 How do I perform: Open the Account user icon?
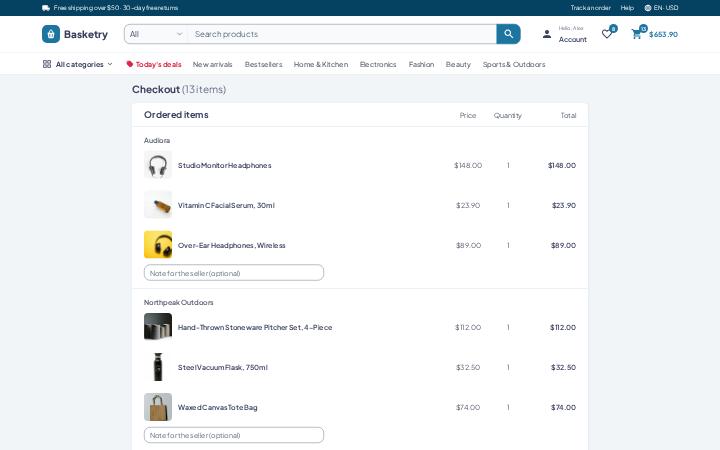coord(546,34)
